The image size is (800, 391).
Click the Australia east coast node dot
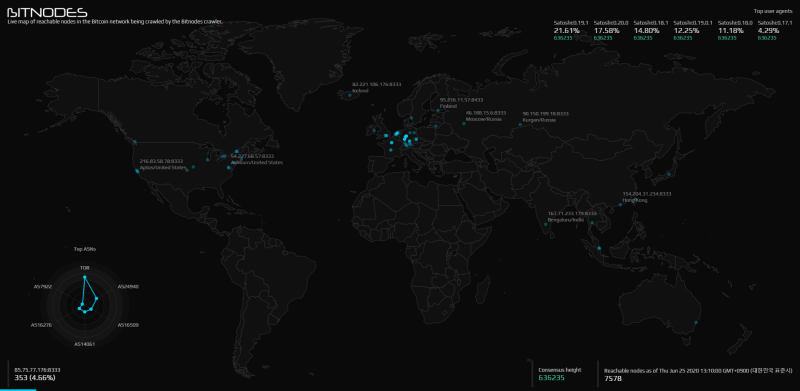(x=695, y=322)
